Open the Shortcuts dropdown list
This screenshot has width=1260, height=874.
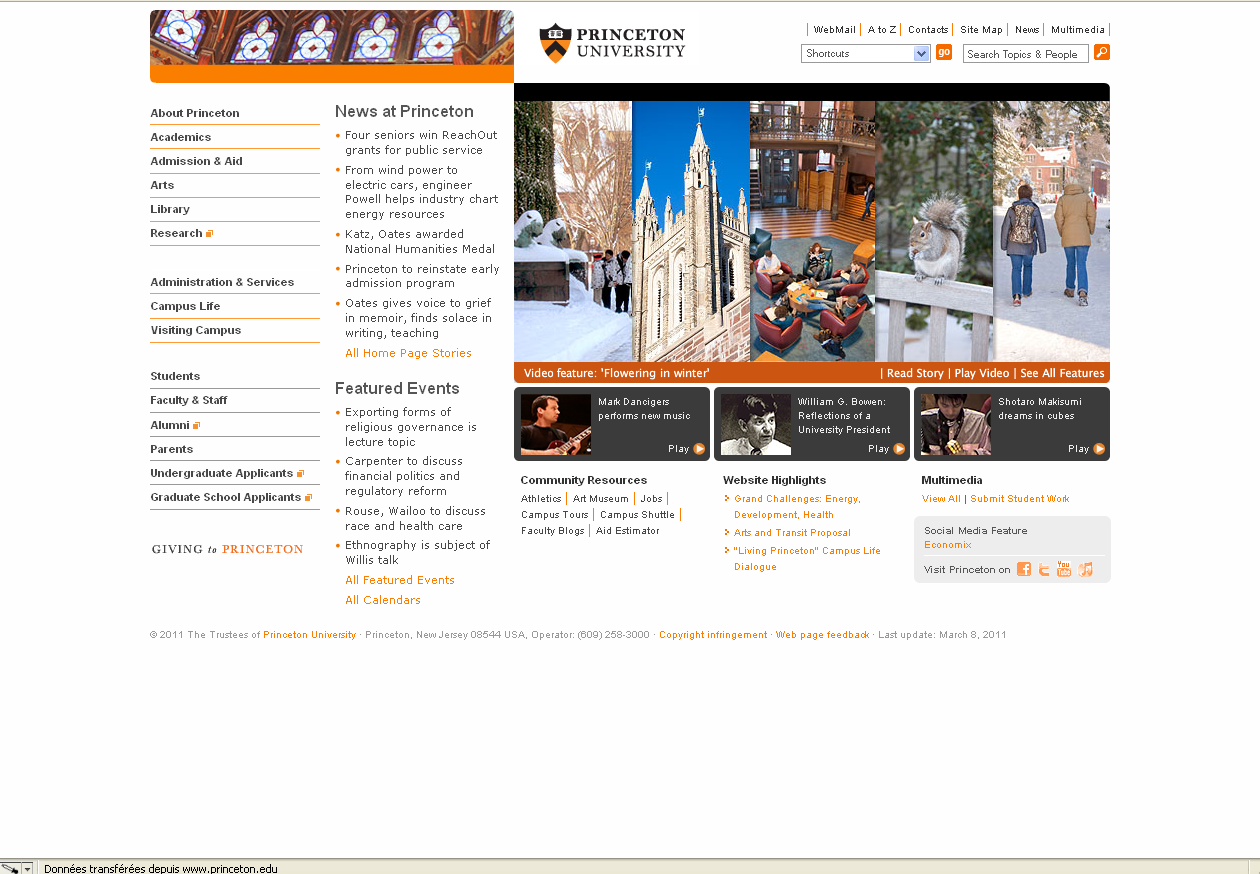[866, 54]
